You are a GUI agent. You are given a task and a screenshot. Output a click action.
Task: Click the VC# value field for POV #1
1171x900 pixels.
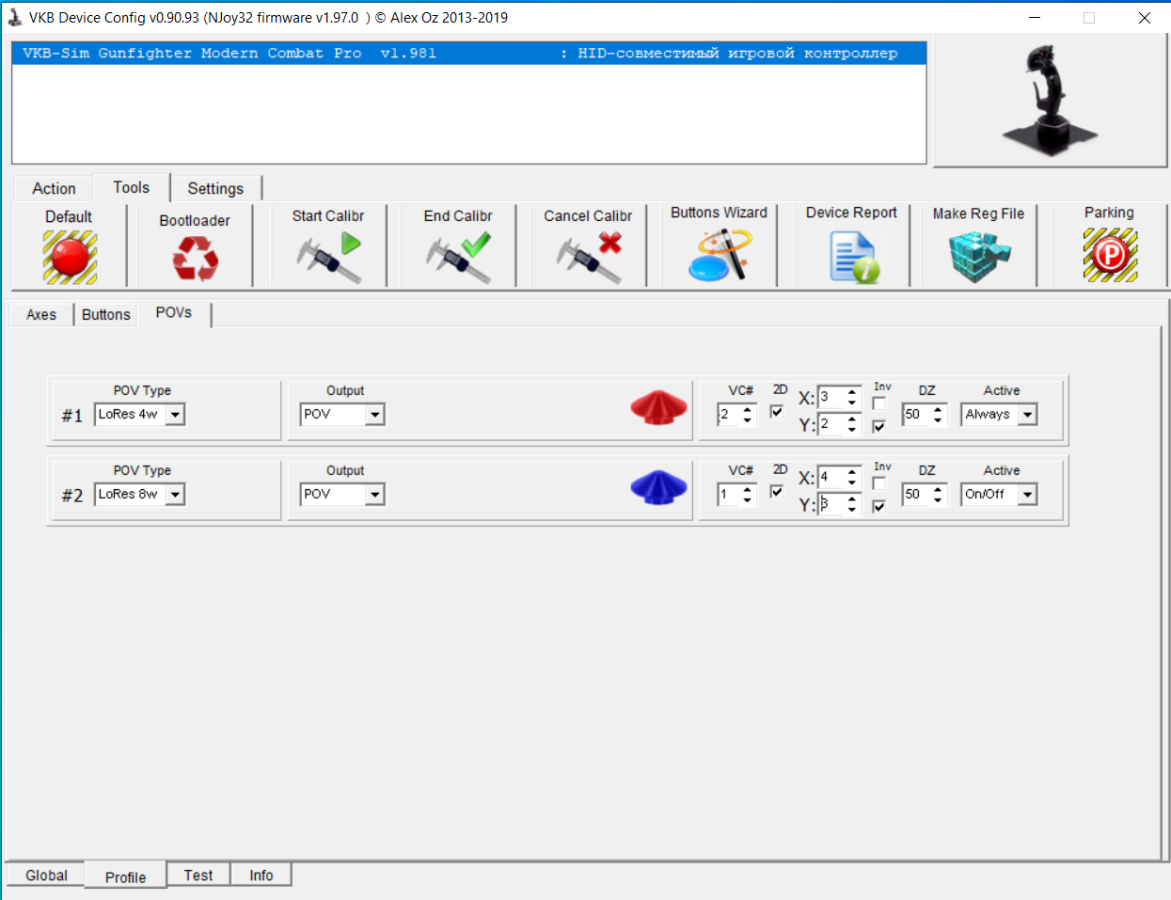click(729, 415)
